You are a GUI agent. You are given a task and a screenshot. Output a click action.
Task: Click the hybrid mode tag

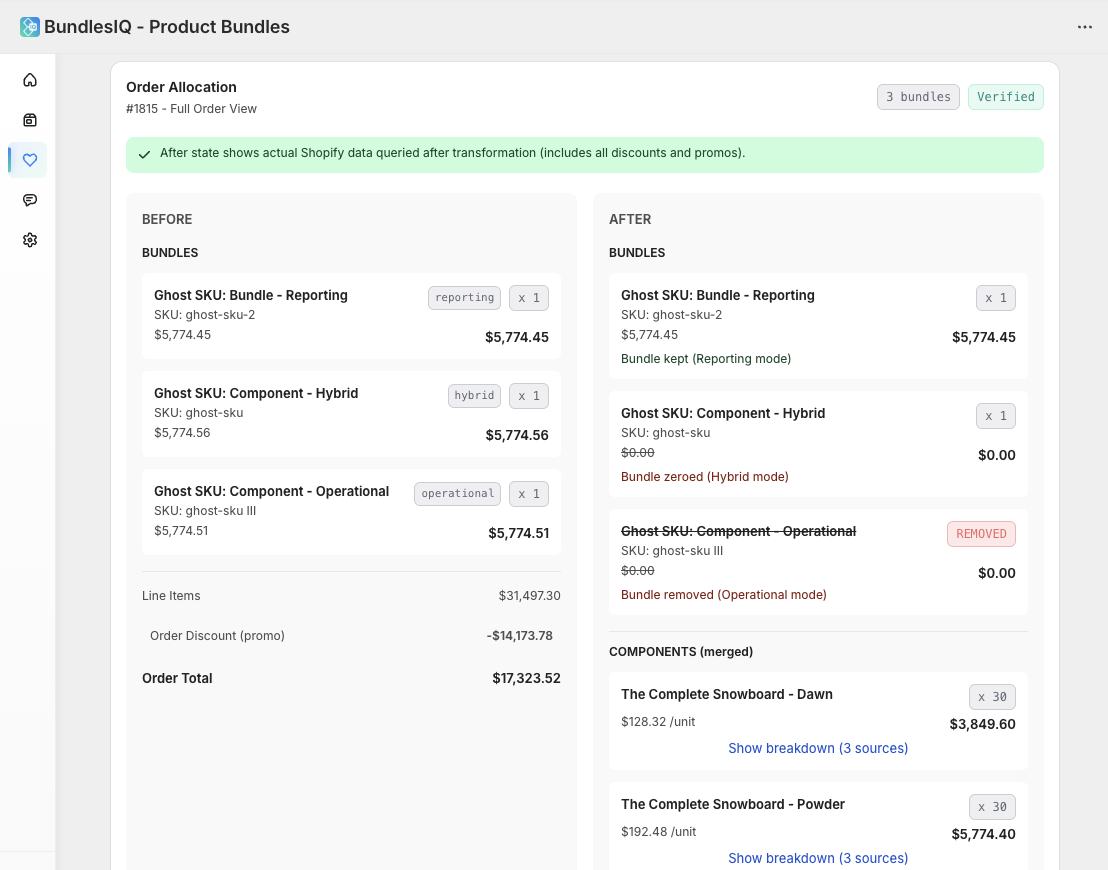click(474, 396)
